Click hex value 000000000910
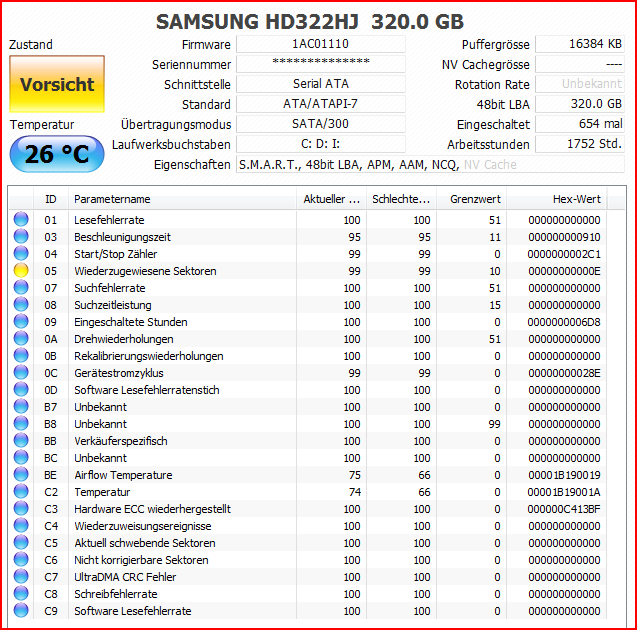 (564, 237)
